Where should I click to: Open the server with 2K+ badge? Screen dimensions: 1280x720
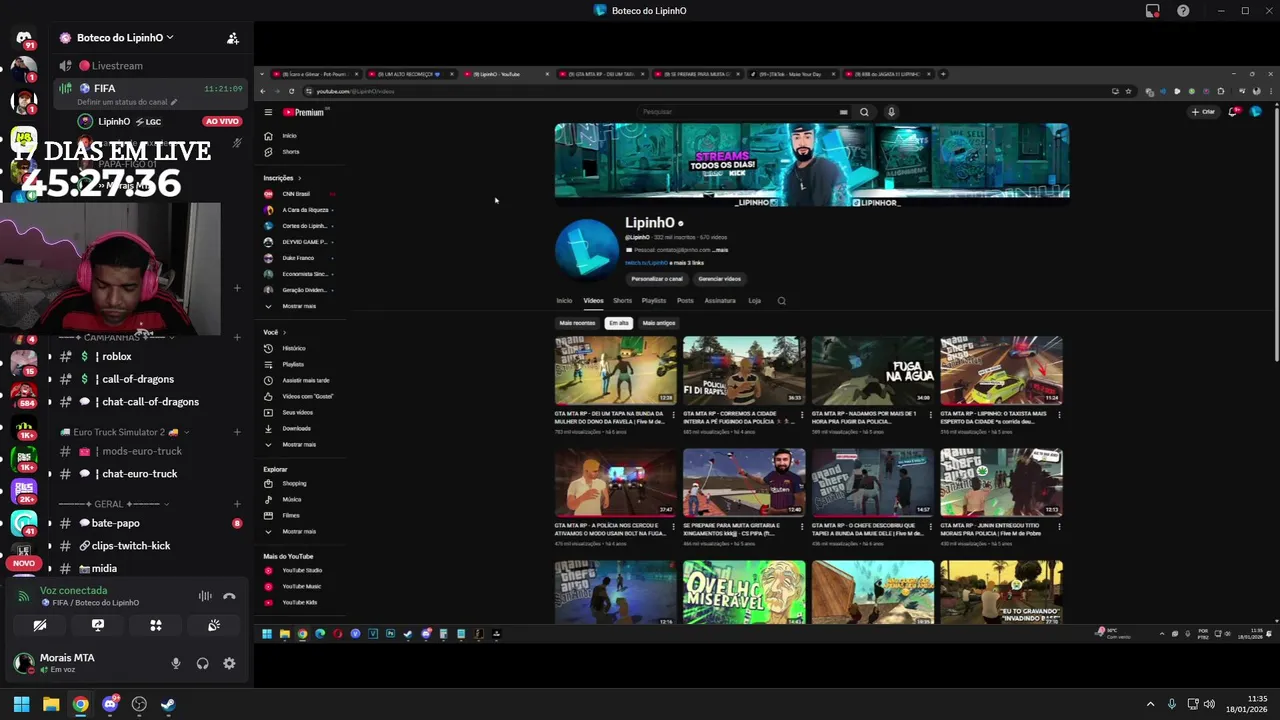(x=24, y=490)
